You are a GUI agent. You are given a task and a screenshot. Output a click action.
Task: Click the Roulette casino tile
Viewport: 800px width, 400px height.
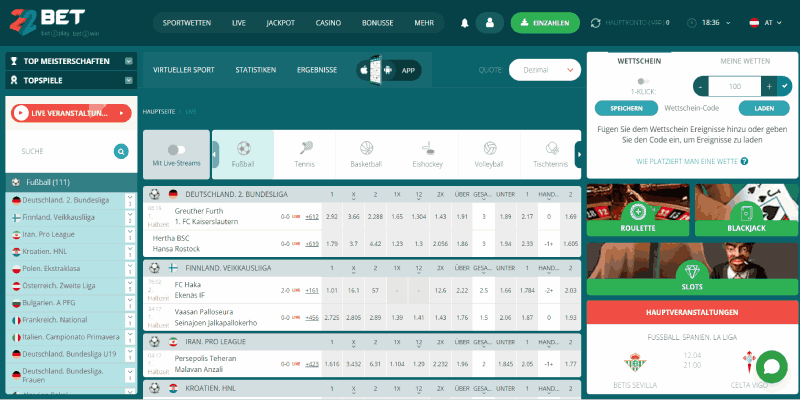[638, 210]
